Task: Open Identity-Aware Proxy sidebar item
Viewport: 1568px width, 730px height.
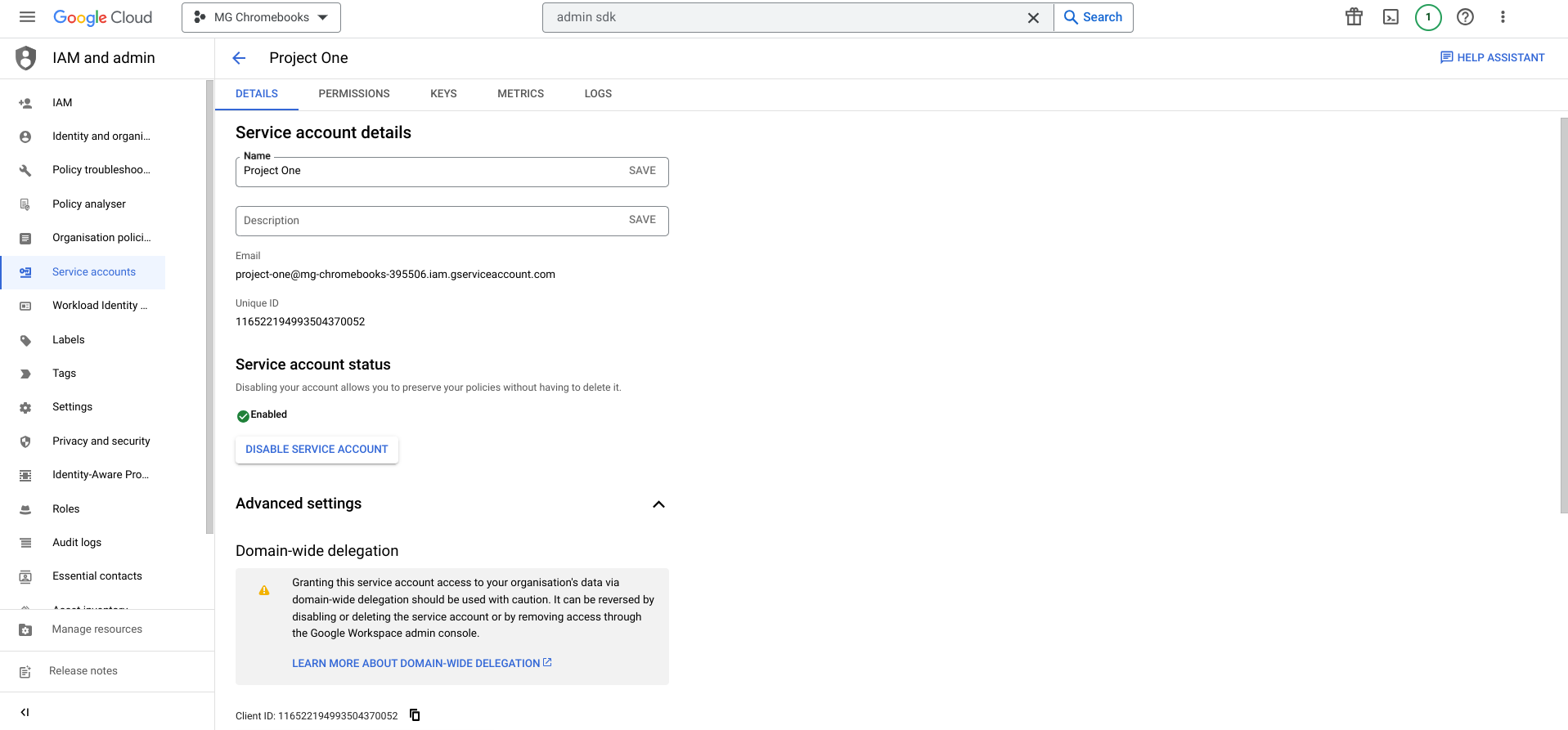Action: tap(101, 475)
